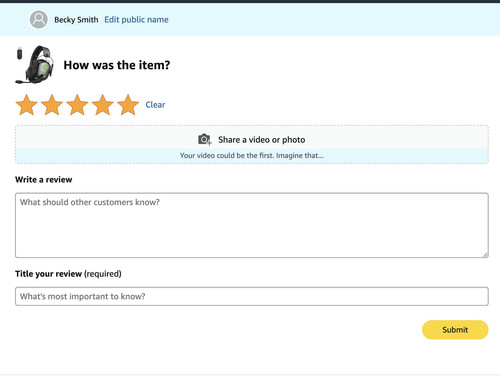Click the 'Becky Smith' name text
The height and width of the screenshot is (380, 500).
tap(76, 20)
